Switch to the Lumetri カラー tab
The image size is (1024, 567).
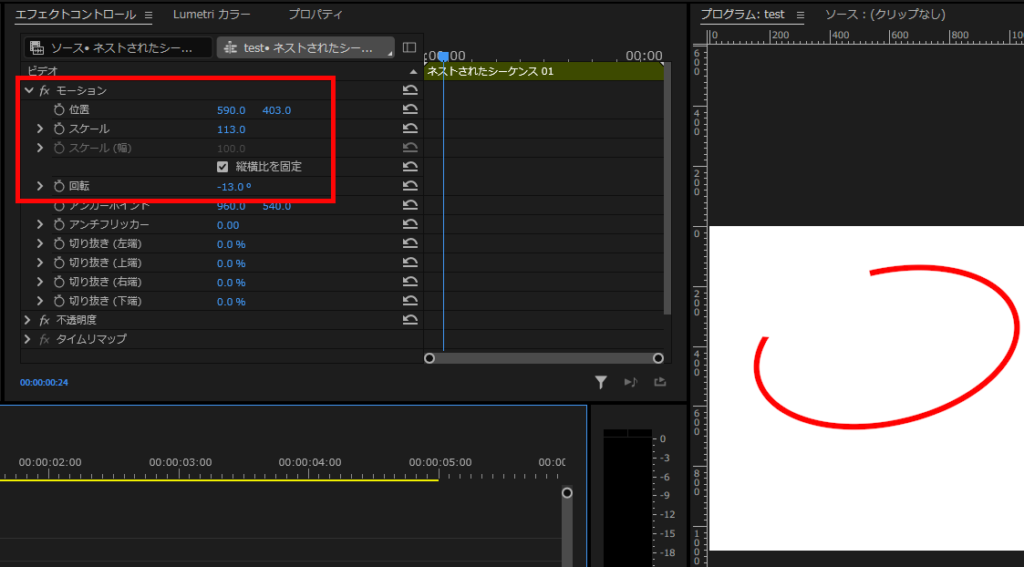click(x=212, y=14)
